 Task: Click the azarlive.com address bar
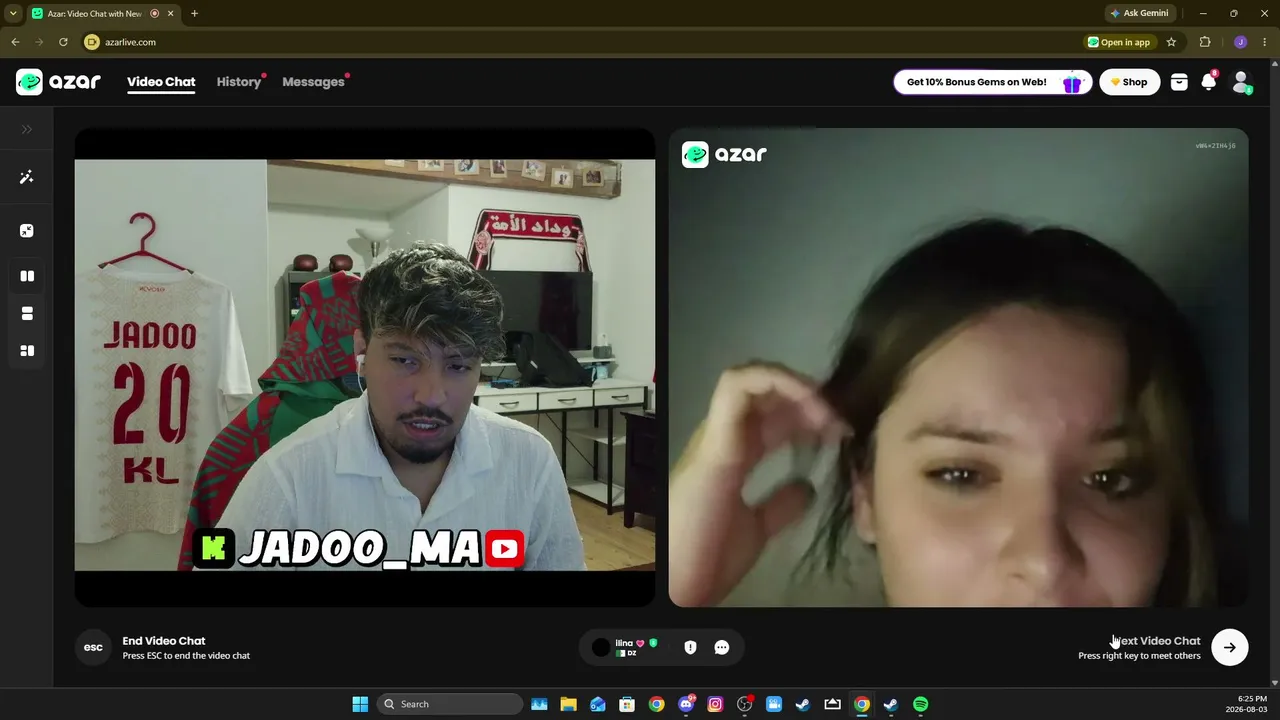(x=580, y=42)
